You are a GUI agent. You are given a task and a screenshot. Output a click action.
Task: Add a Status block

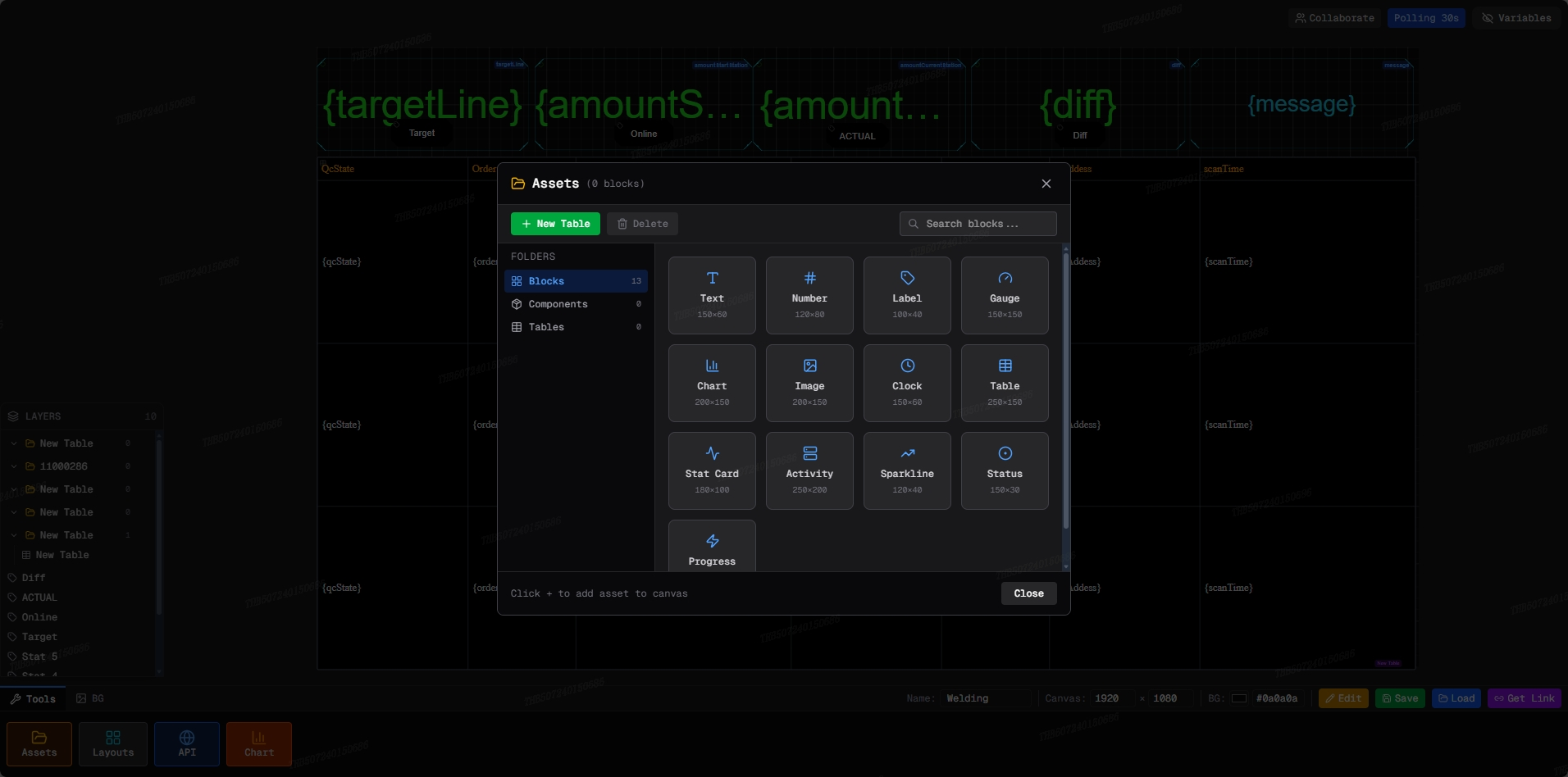(1005, 470)
